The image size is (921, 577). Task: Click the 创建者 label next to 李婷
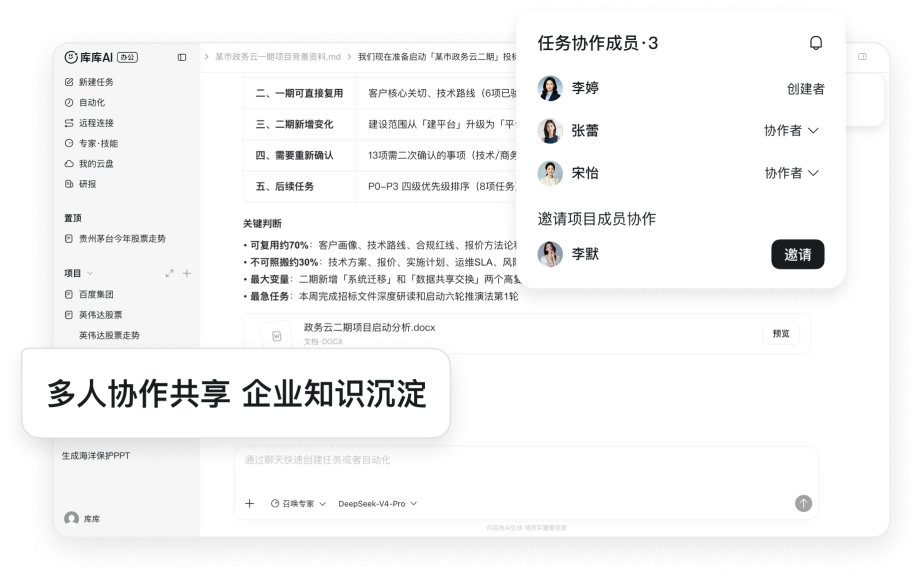tap(805, 89)
